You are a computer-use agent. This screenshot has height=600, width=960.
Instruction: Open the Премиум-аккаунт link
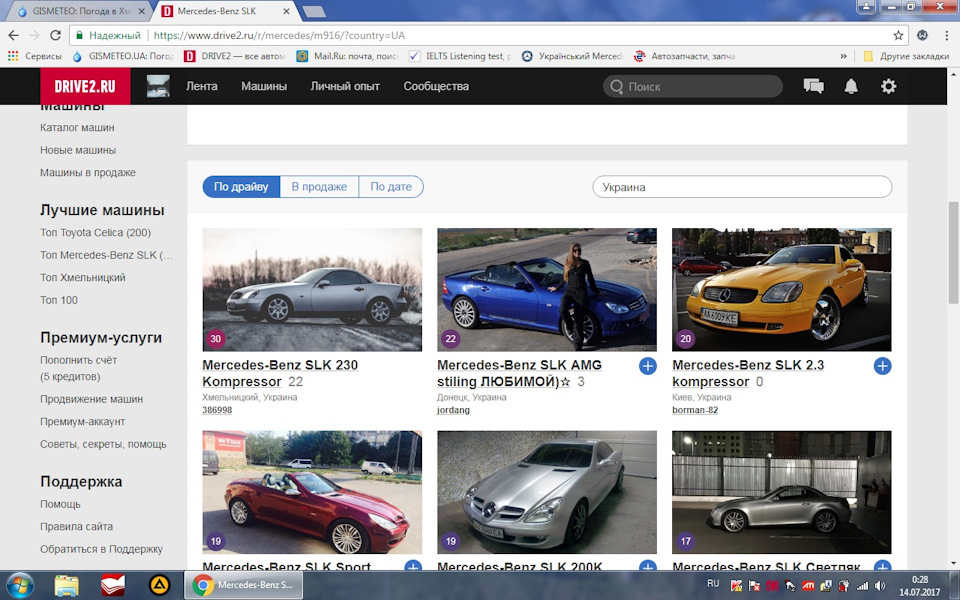(x=83, y=422)
